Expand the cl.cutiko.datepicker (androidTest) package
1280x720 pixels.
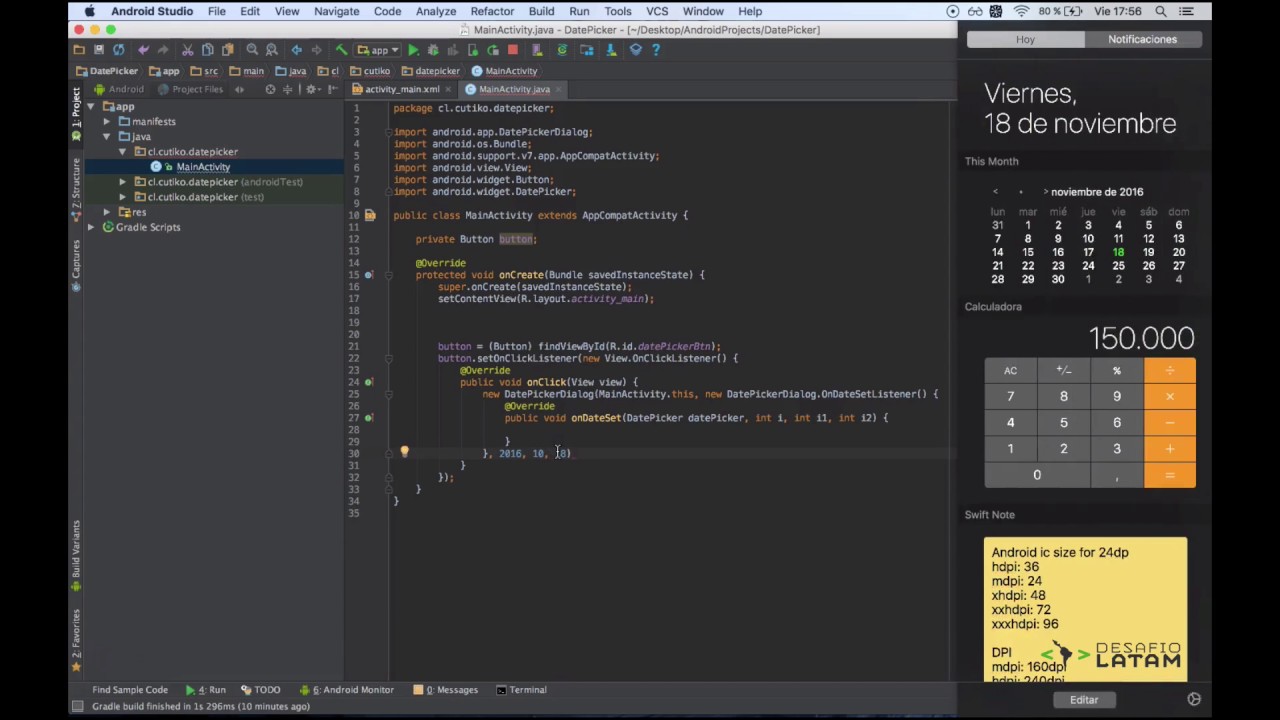click(x=123, y=182)
